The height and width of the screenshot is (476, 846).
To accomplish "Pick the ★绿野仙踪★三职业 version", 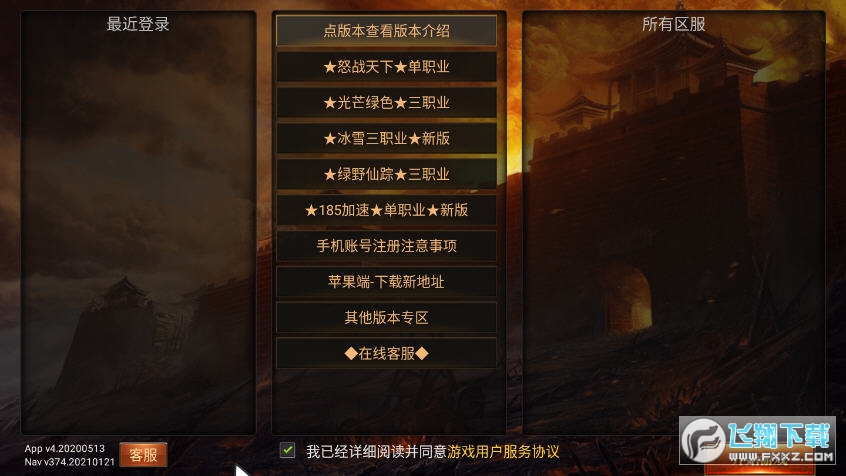I will (386, 174).
